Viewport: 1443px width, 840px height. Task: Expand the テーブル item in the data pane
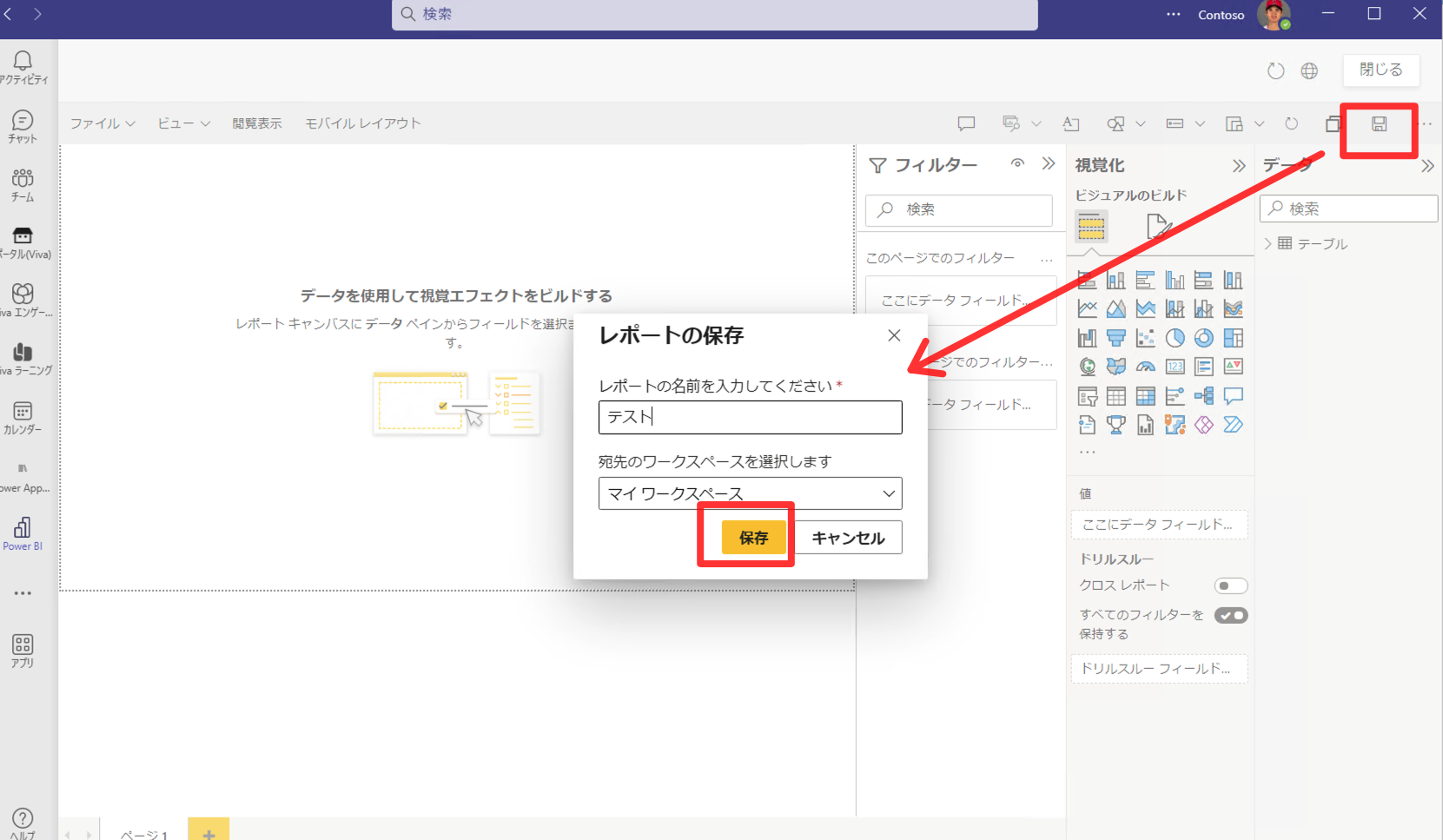pos(1268,244)
